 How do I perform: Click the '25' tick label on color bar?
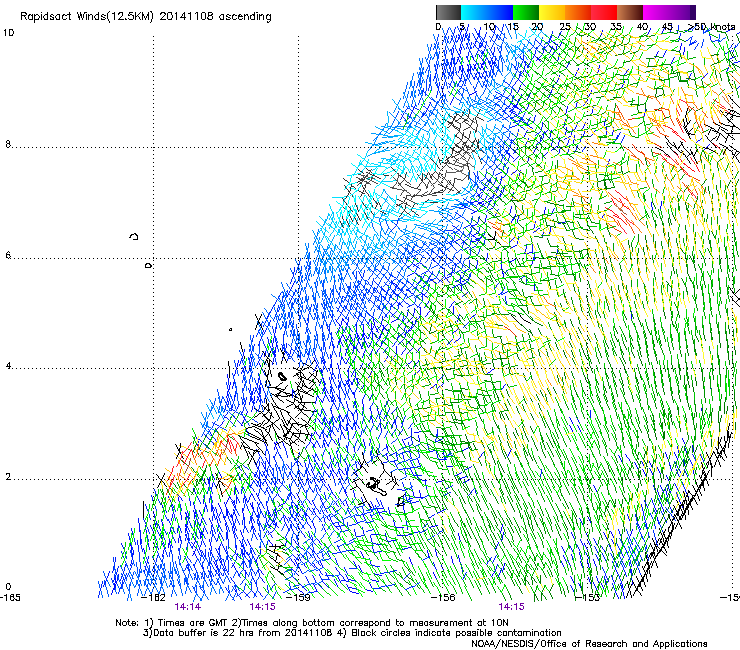click(x=565, y=27)
